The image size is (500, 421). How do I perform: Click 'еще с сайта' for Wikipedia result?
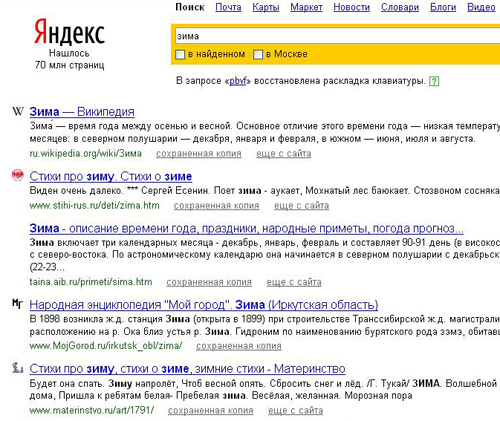tap(284, 154)
